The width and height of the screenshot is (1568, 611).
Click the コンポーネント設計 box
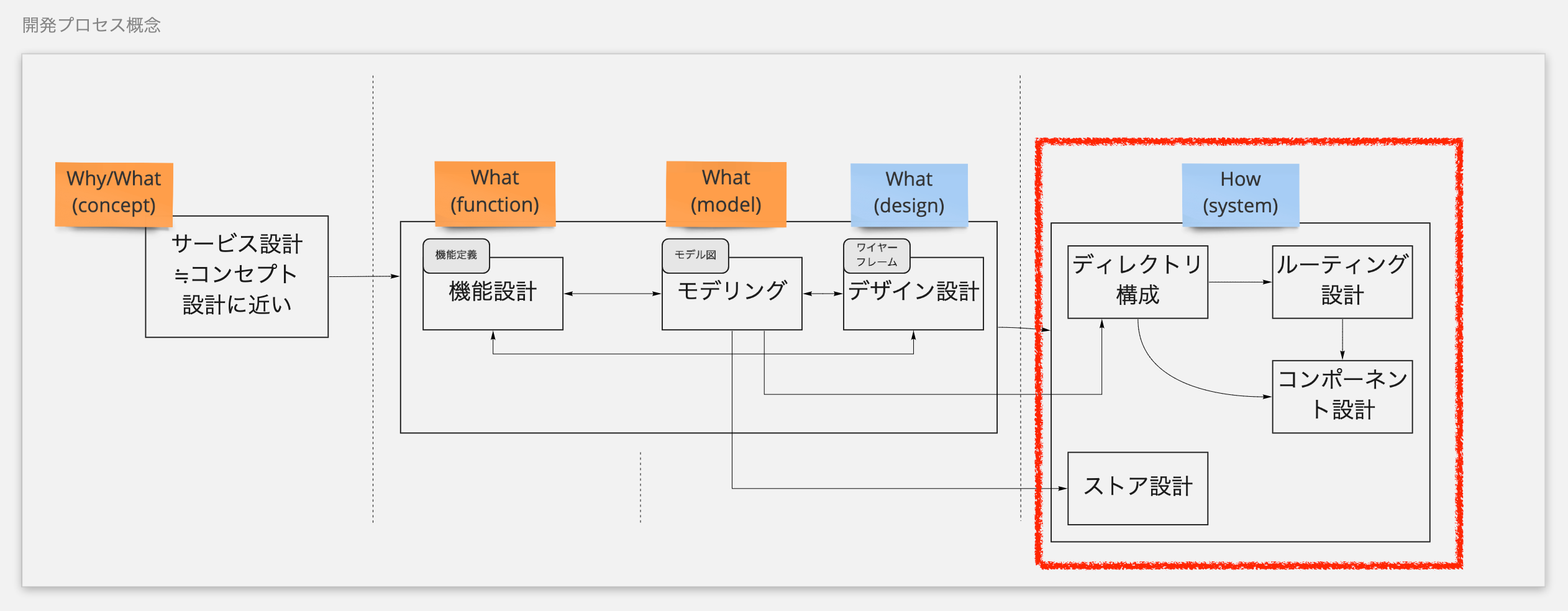pos(1342,396)
